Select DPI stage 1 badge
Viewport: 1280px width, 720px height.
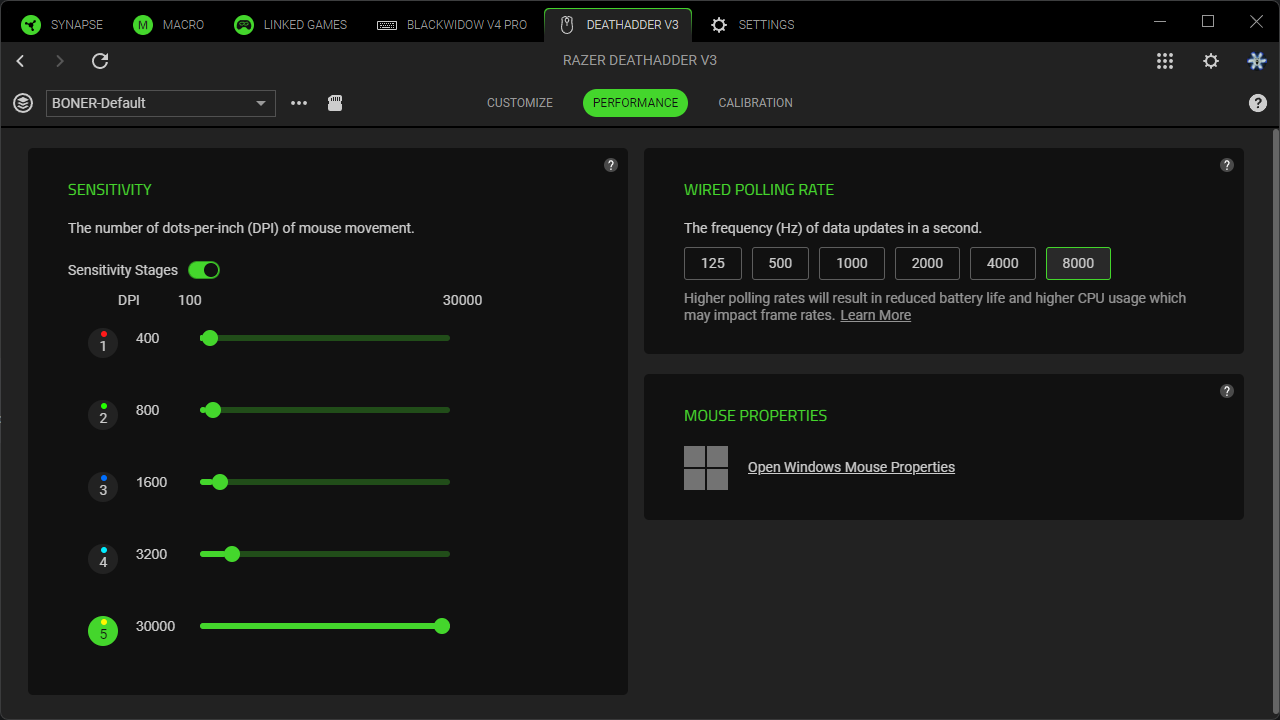point(103,343)
